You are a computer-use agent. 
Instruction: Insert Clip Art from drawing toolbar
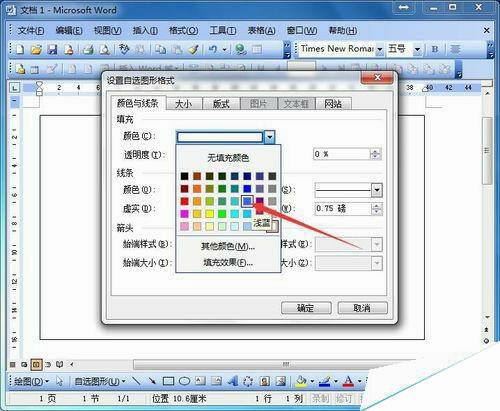click(x=265, y=381)
